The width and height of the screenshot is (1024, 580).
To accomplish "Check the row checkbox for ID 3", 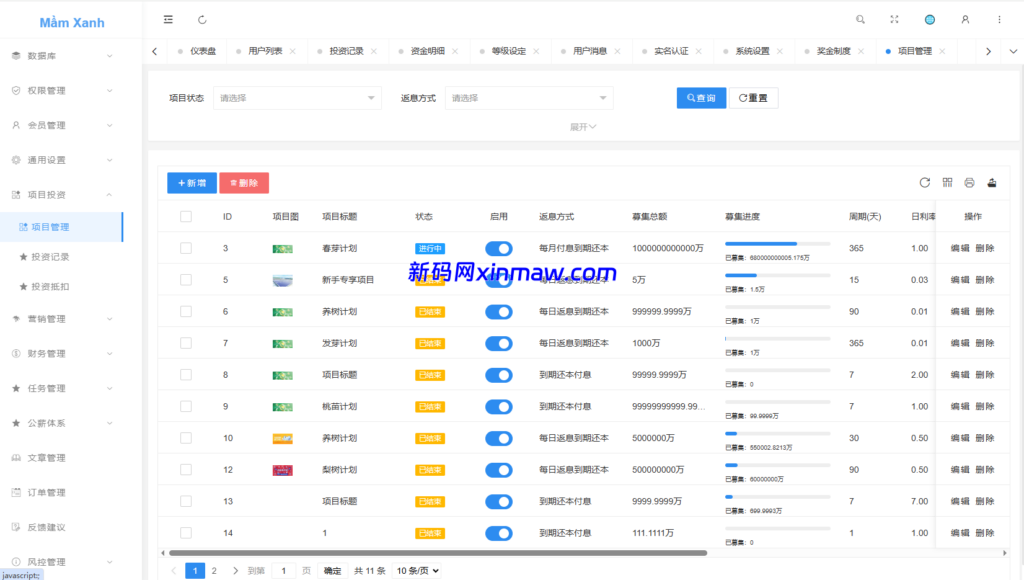I will tap(186, 248).
